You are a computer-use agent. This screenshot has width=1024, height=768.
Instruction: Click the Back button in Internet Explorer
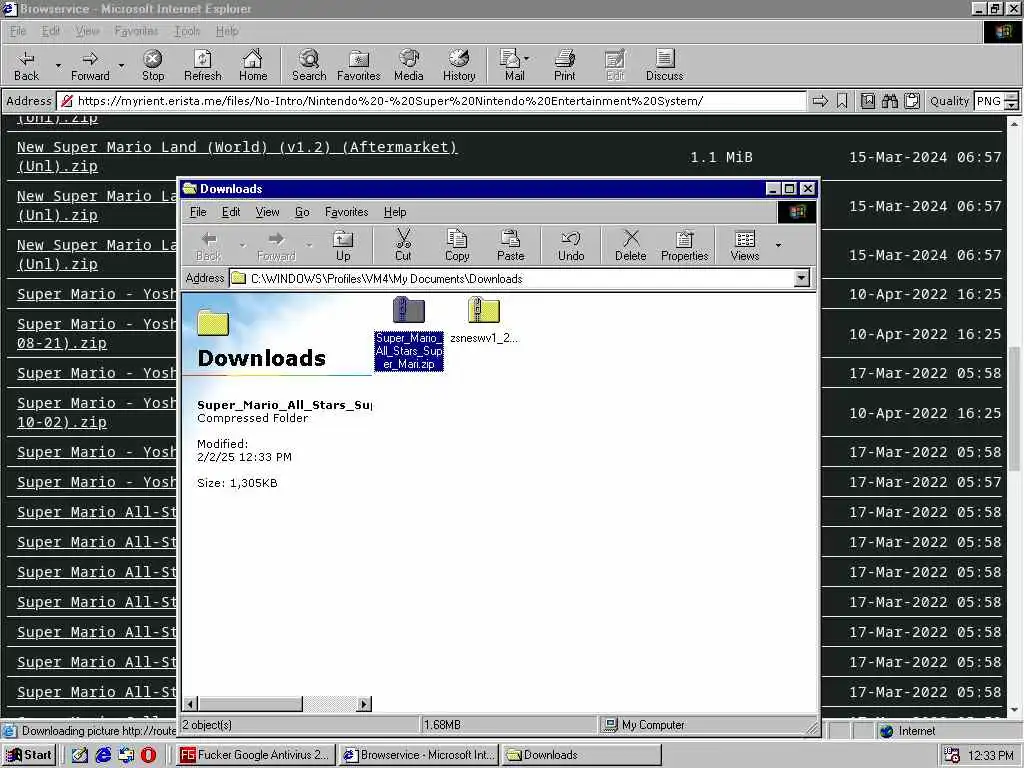pos(26,65)
